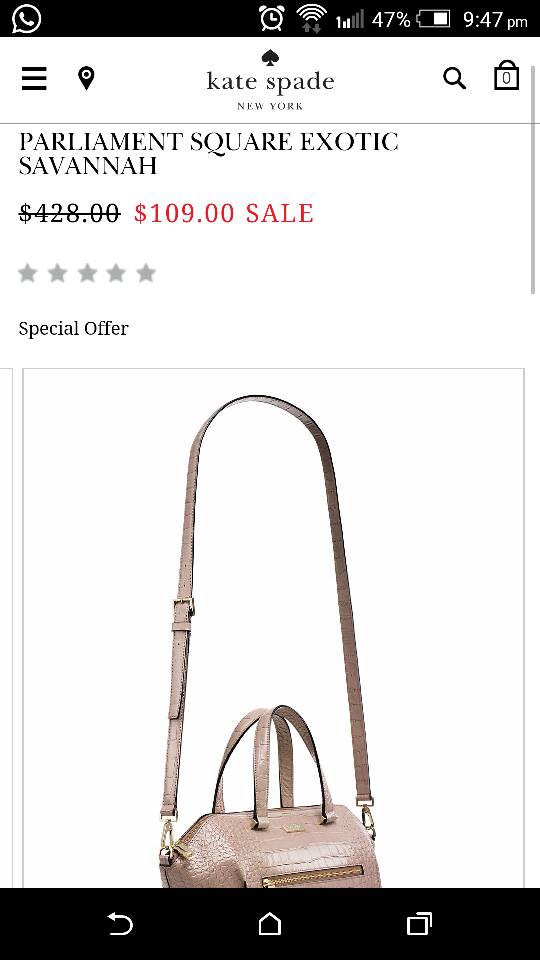Open WhatsApp notification in status bar
The width and height of the screenshot is (540, 960).
26,18
